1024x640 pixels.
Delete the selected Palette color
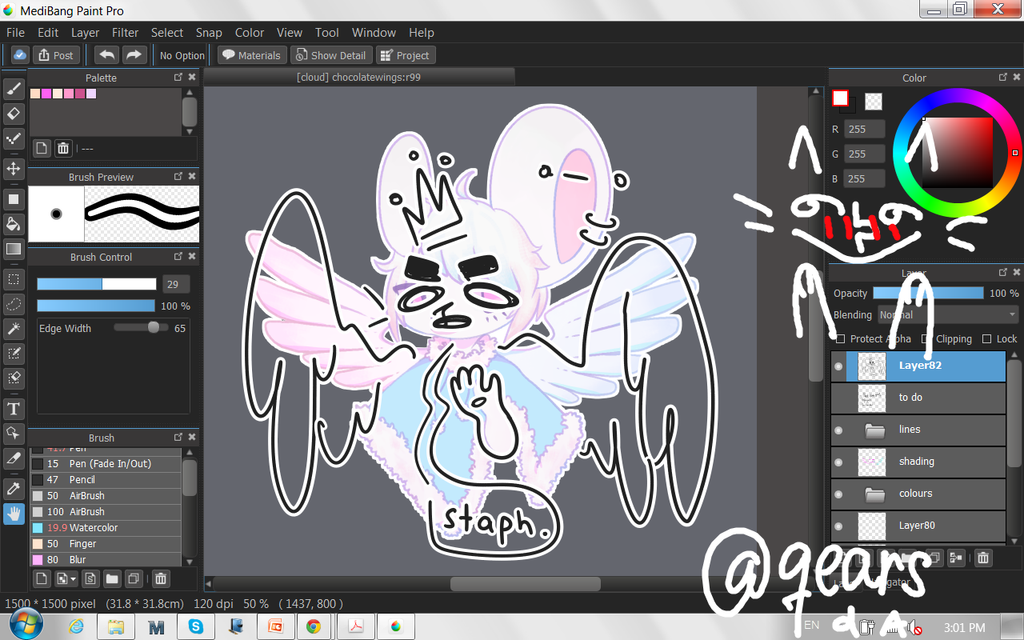[x=63, y=148]
